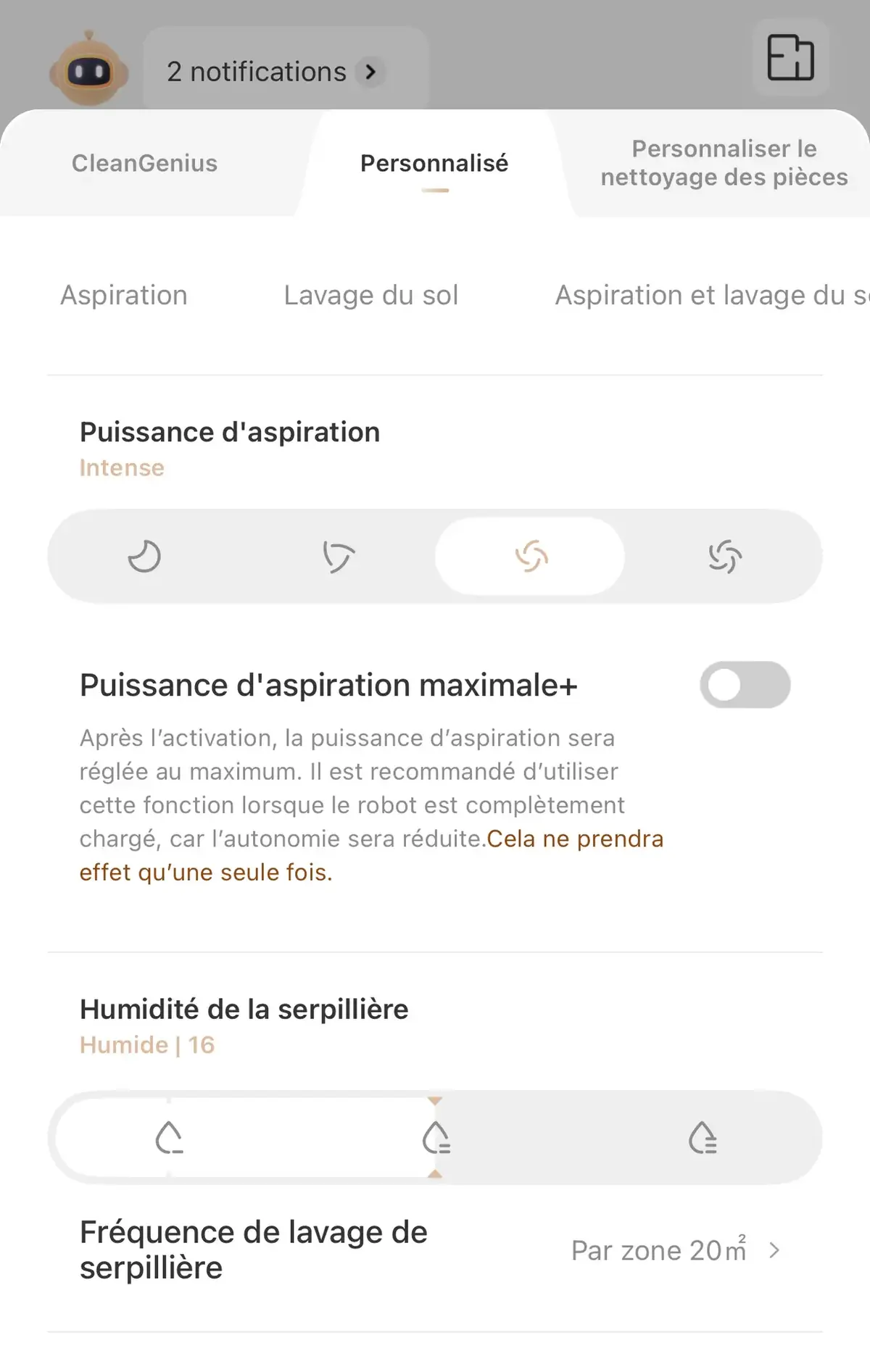Expand the 2 notifications chevron
This screenshot has height=1372, width=870.
point(370,72)
